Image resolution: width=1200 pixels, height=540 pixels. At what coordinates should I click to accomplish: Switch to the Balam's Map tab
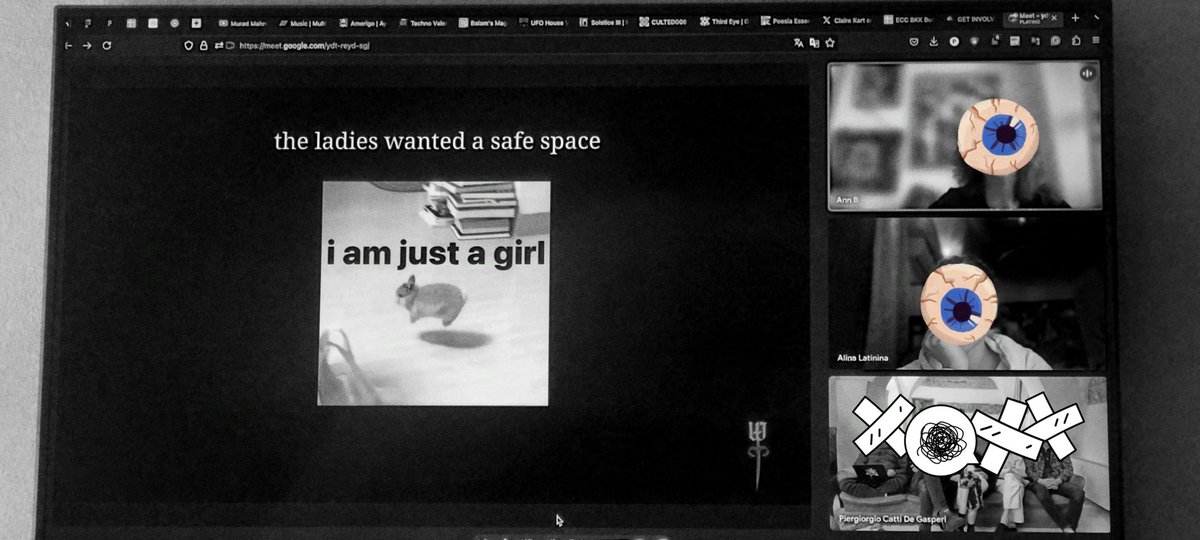483,22
